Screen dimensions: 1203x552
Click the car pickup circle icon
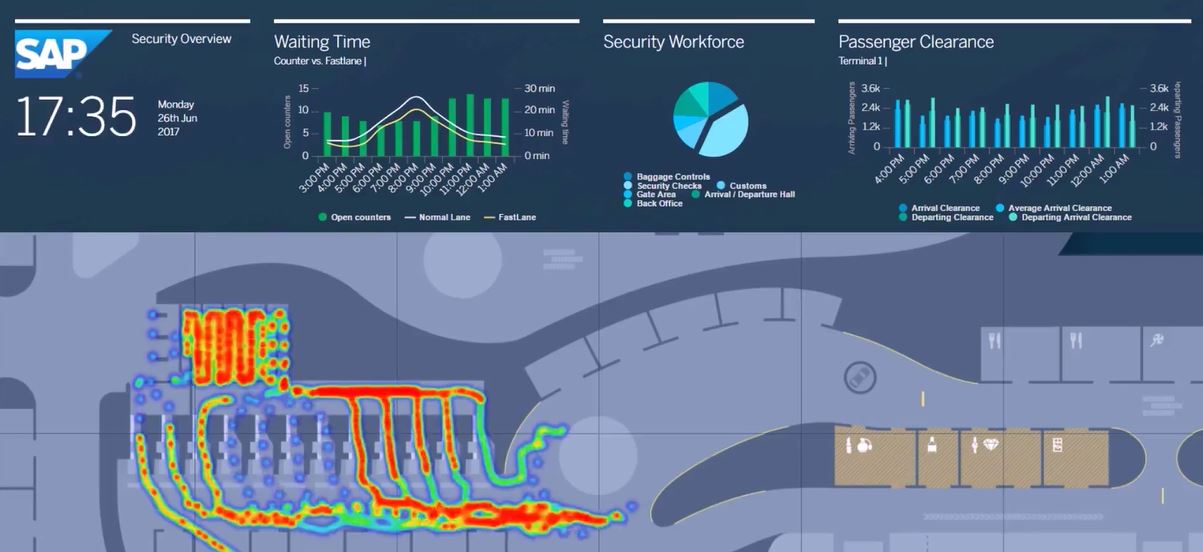pos(858,376)
